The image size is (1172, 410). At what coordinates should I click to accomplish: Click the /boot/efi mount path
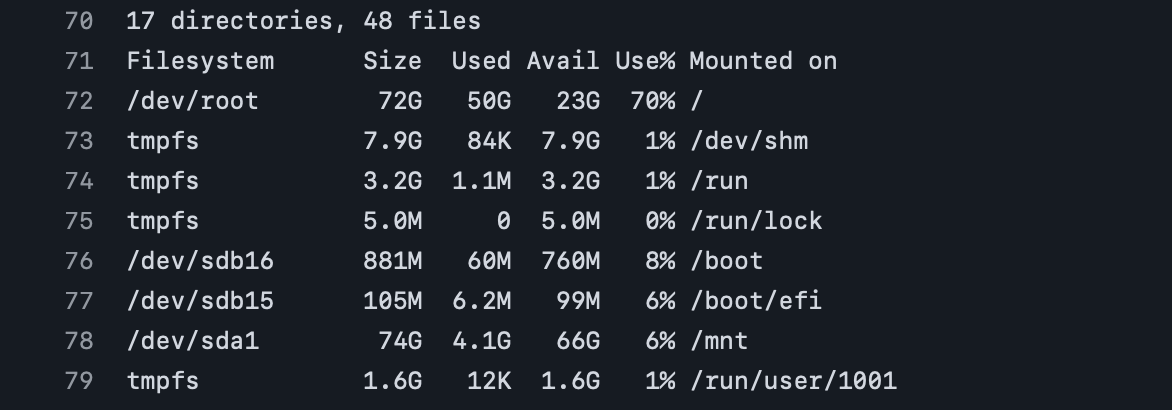point(756,301)
